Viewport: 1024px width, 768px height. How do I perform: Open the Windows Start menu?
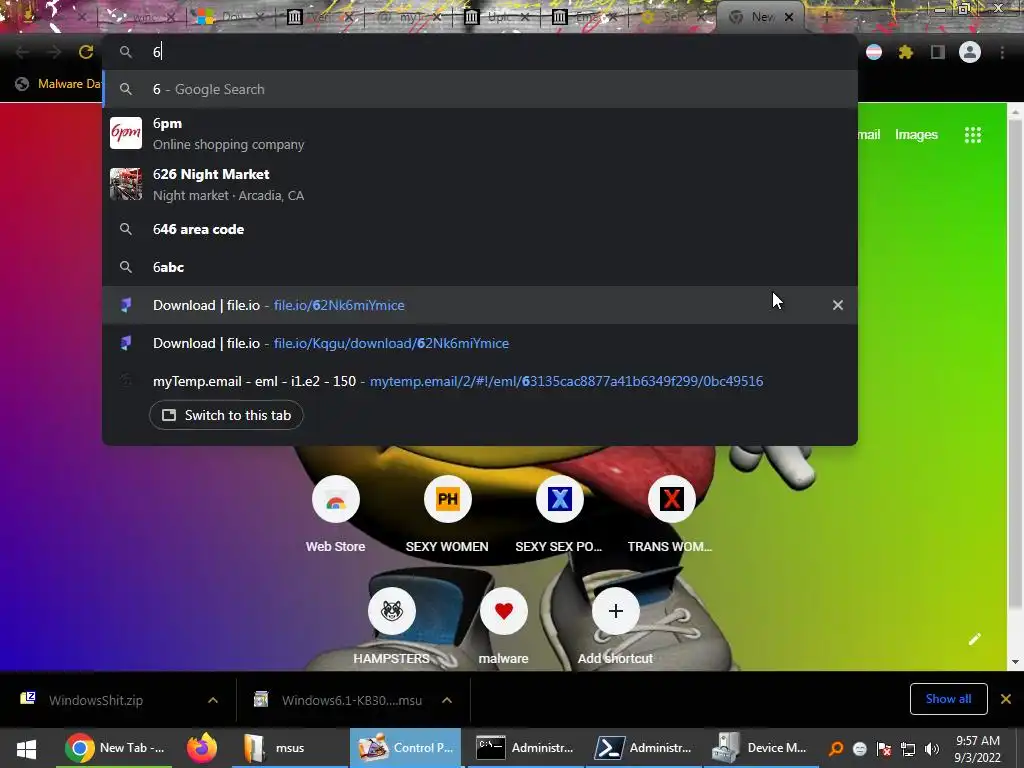tap(26, 748)
